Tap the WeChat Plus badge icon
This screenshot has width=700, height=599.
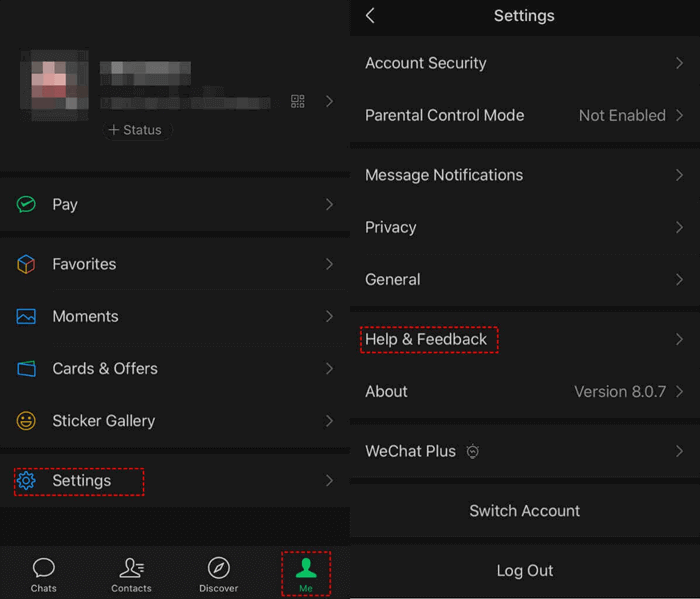[473, 451]
